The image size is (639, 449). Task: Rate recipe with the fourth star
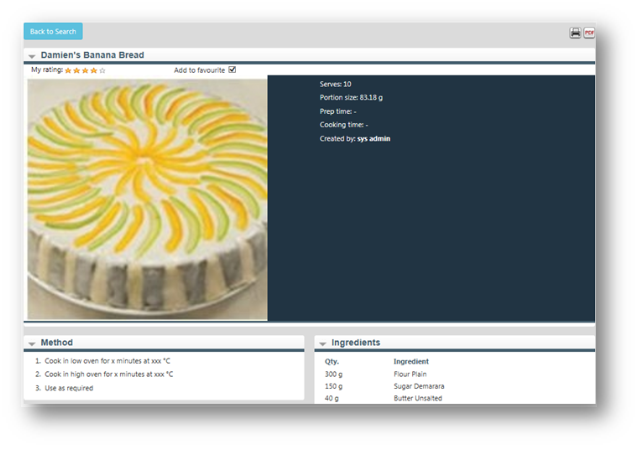coord(94,70)
